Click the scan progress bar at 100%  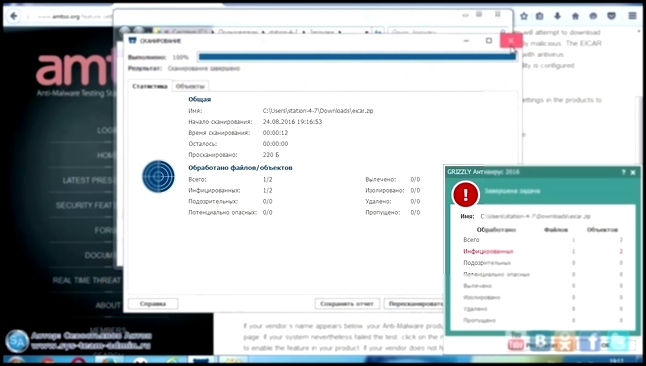[357, 57]
